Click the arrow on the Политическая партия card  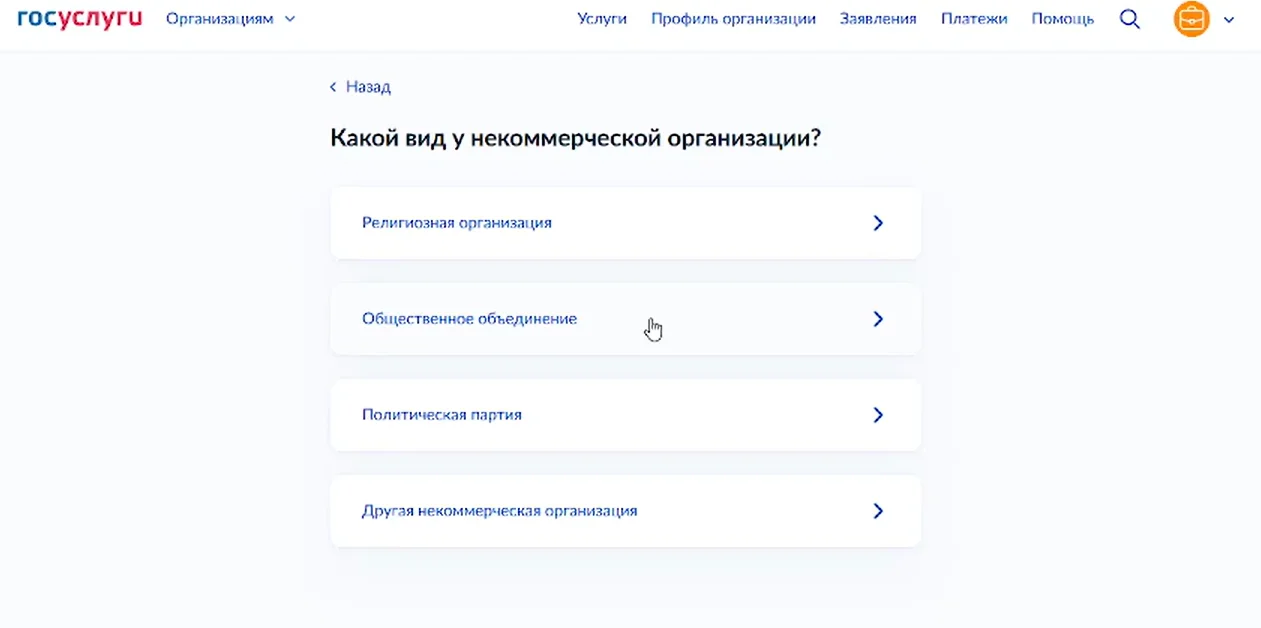point(878,415)
